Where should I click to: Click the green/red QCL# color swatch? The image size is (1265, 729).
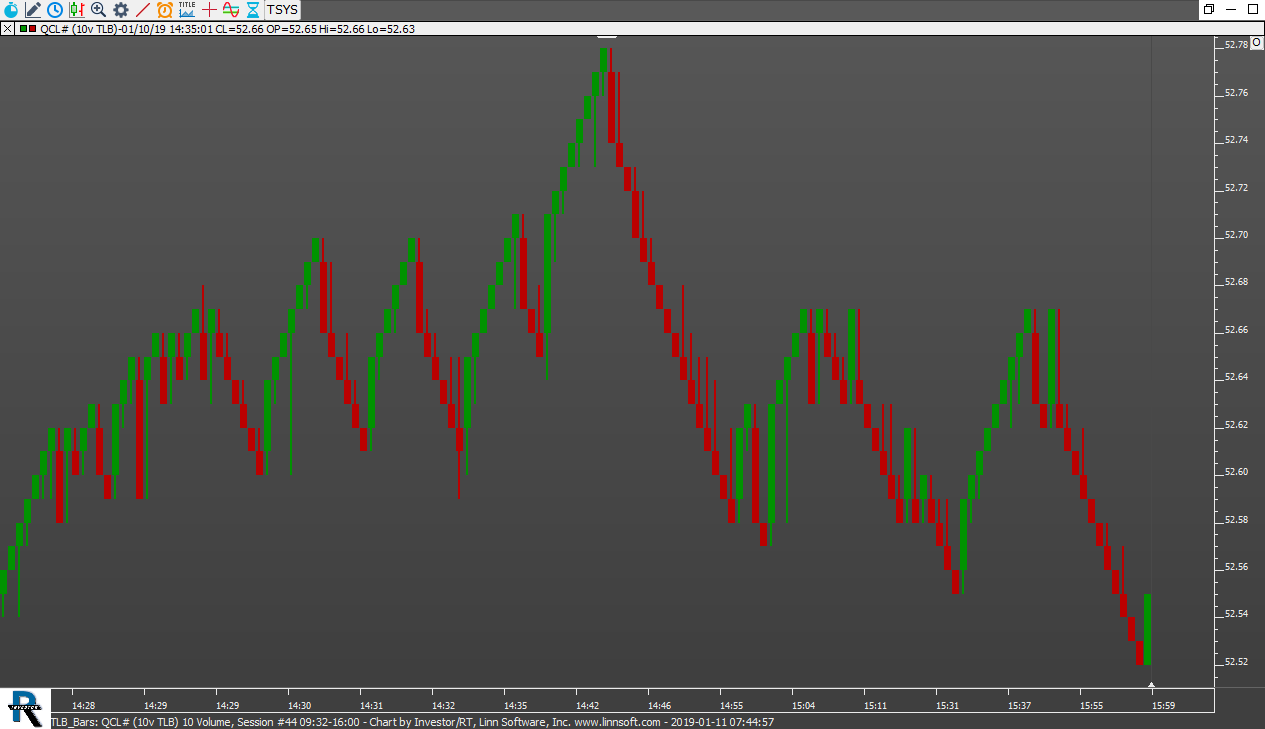click(x=26, y=29)
